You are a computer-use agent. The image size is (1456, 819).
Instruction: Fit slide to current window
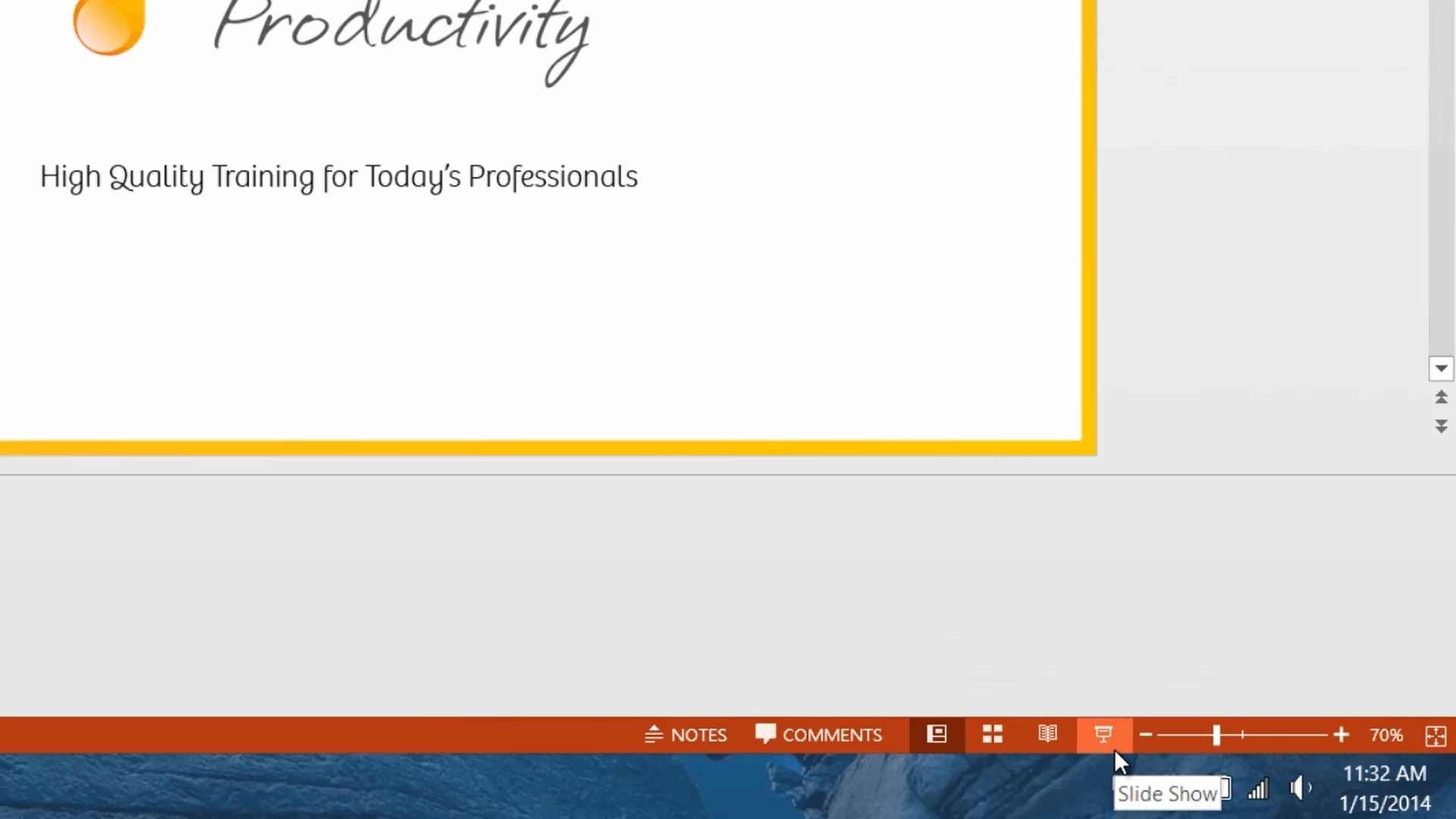click(x=1436, y=736)
